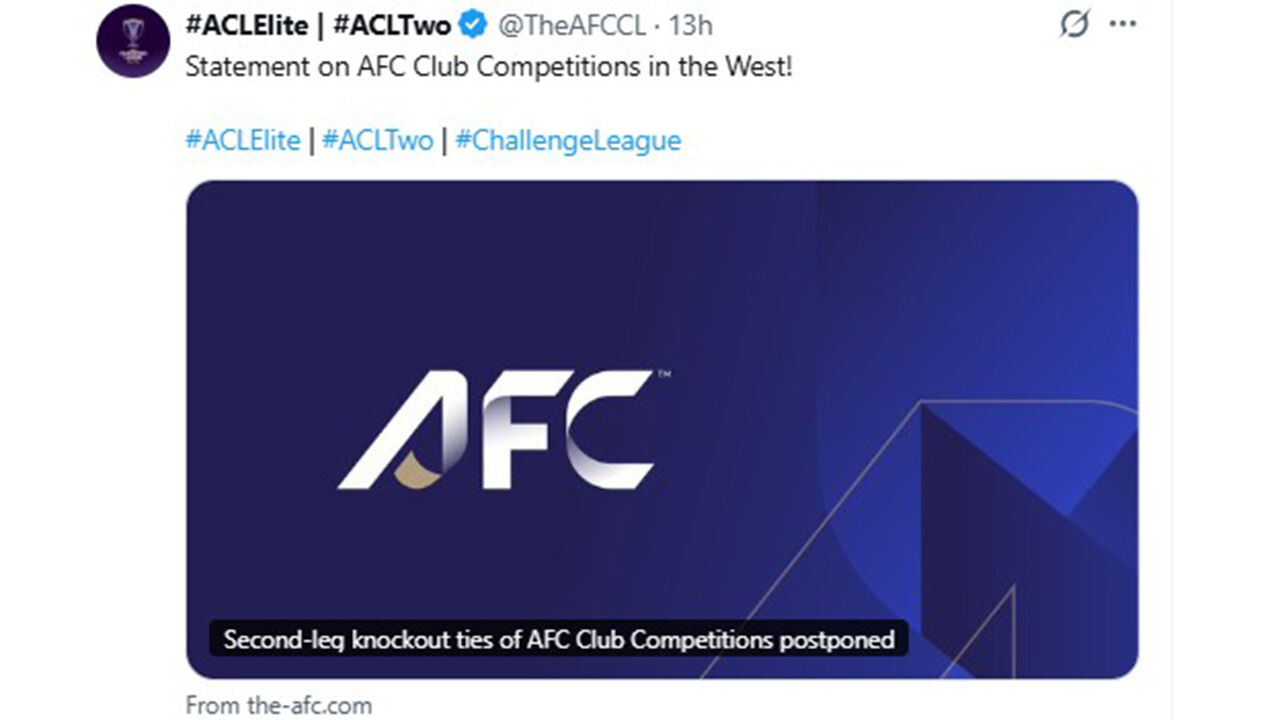Open the post's 13h timestamp
The height and width of the screenshot is (720, 1280).
(x=690, y=25)
